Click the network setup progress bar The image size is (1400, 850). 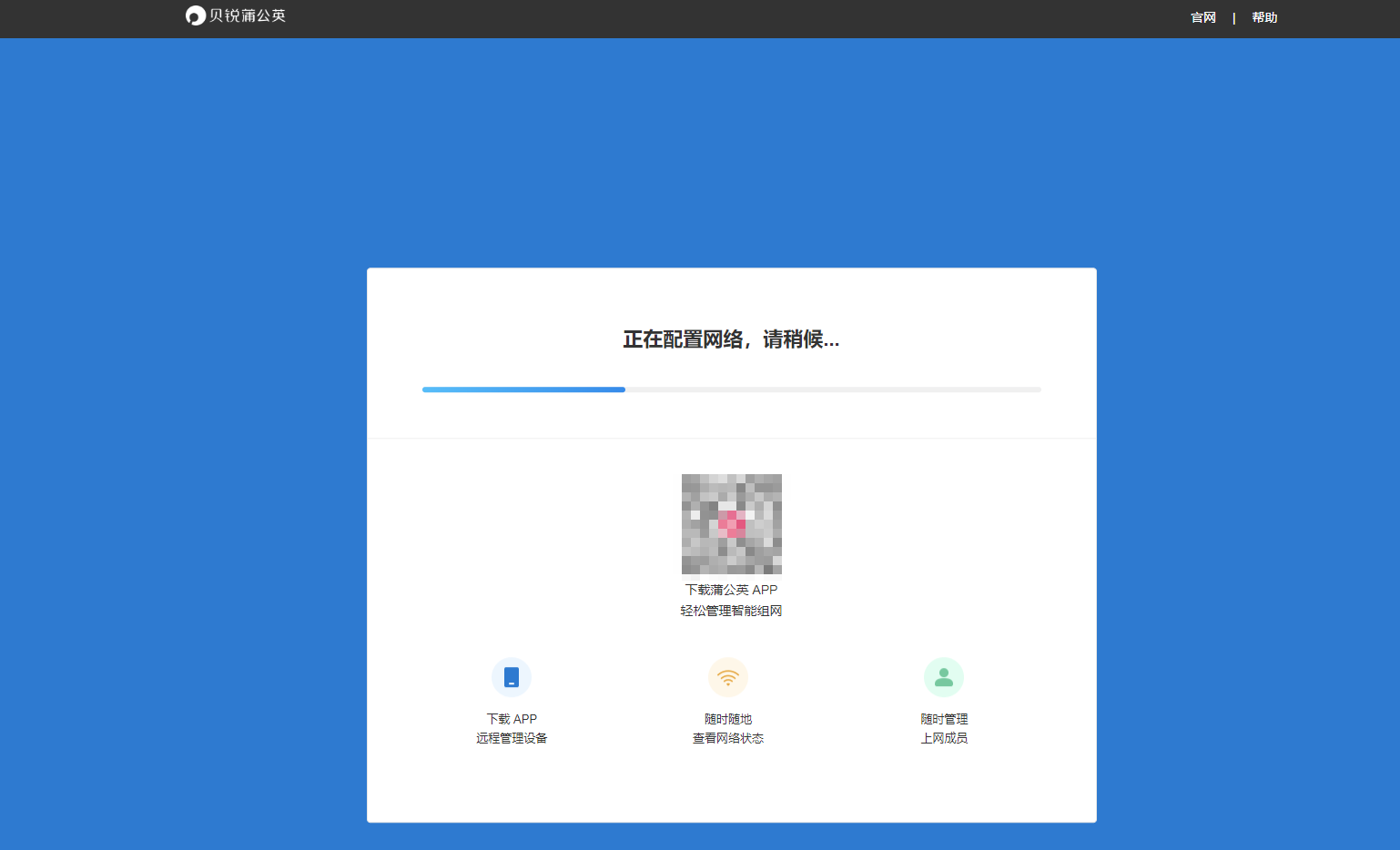[x=731, y=390]
